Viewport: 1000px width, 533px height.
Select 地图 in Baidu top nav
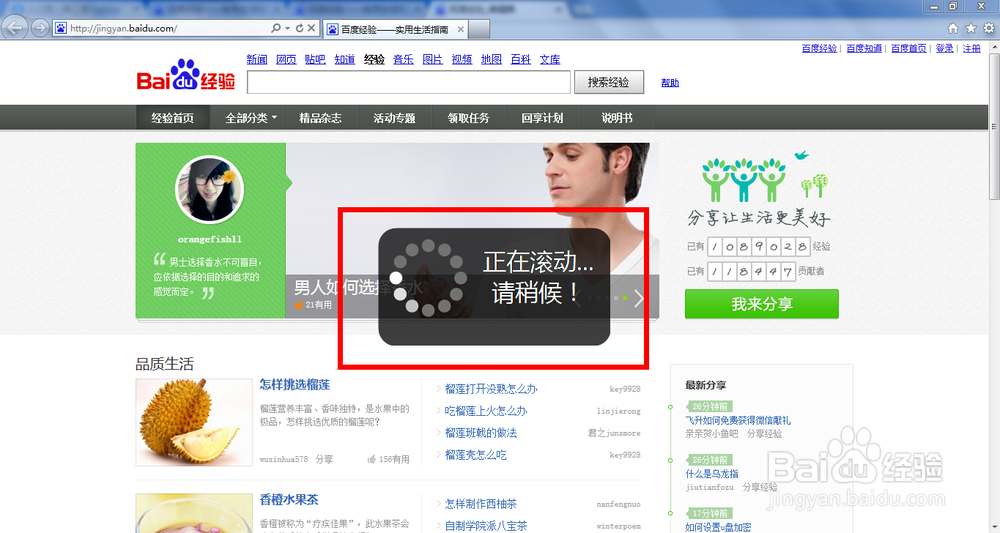click(491, 59)
